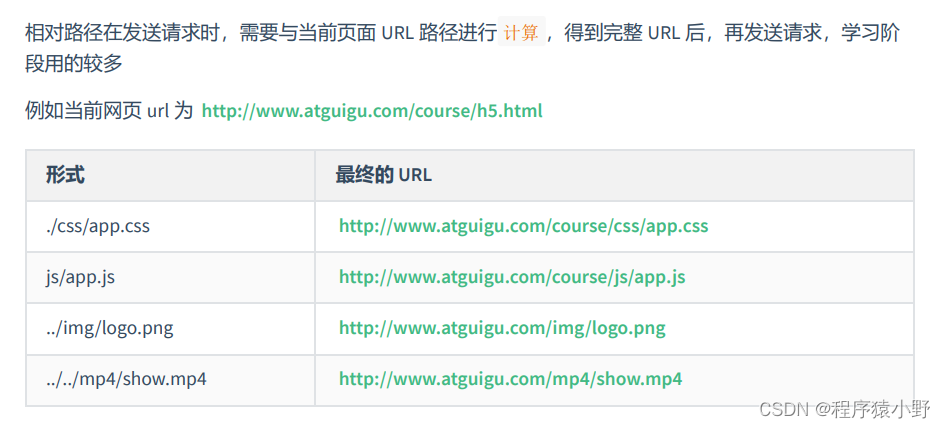Viewport: 945px width, 428px height.
Task: Open the atguigu.com/course/h5.html example link
Action: [x=372, y=111]
